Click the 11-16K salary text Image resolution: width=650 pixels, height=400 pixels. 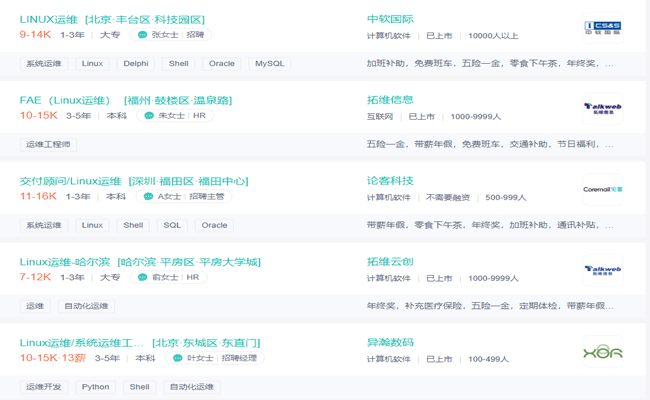click(x=38, y=196)
